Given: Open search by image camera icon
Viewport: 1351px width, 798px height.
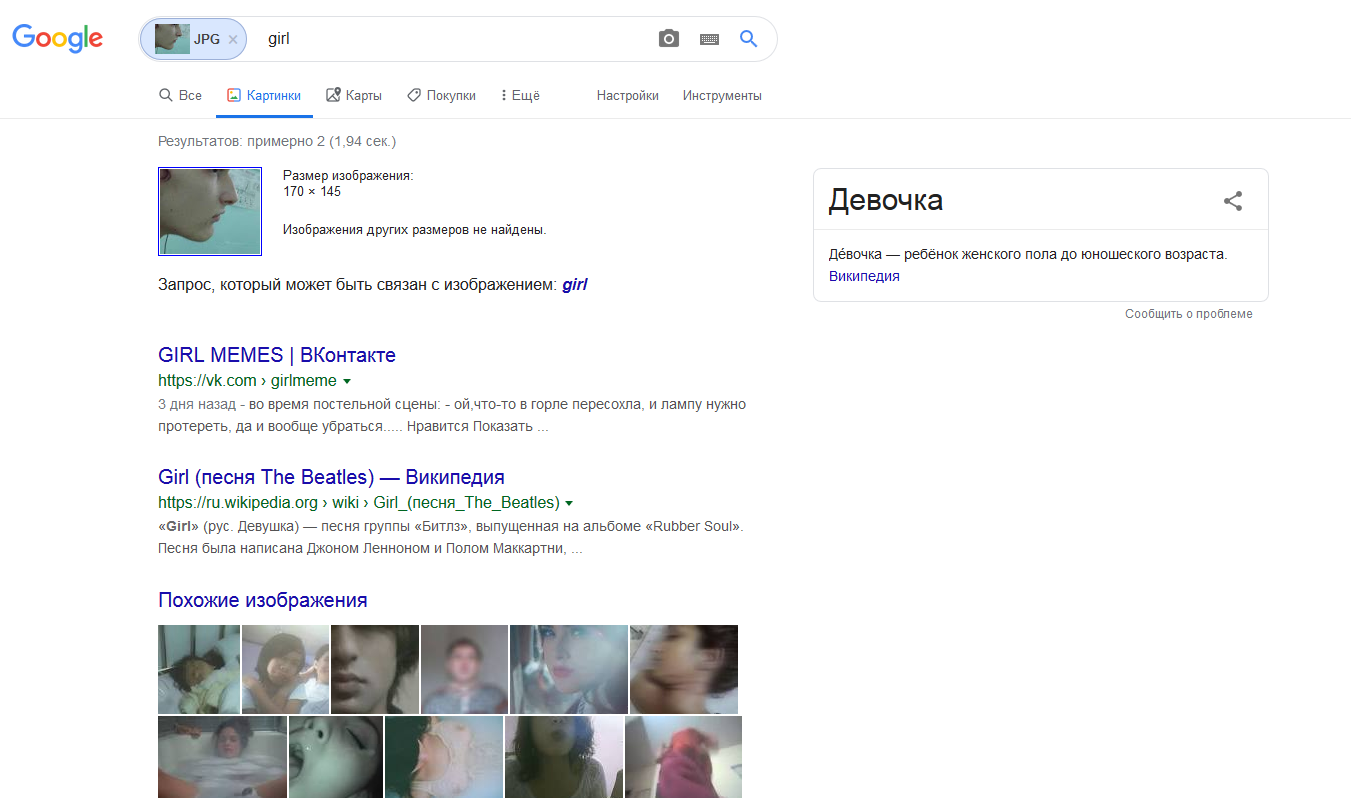Looking at the screenshot, I should pos(668,39).
